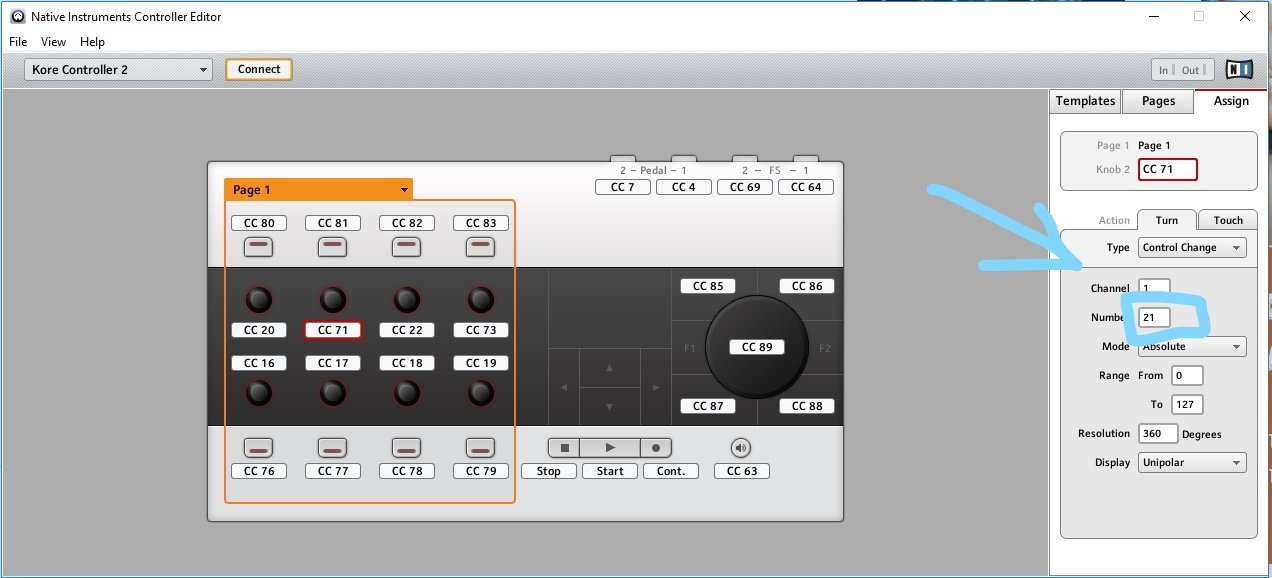
Task: Click the Number input field showing 21
Action: [1154, 317]
